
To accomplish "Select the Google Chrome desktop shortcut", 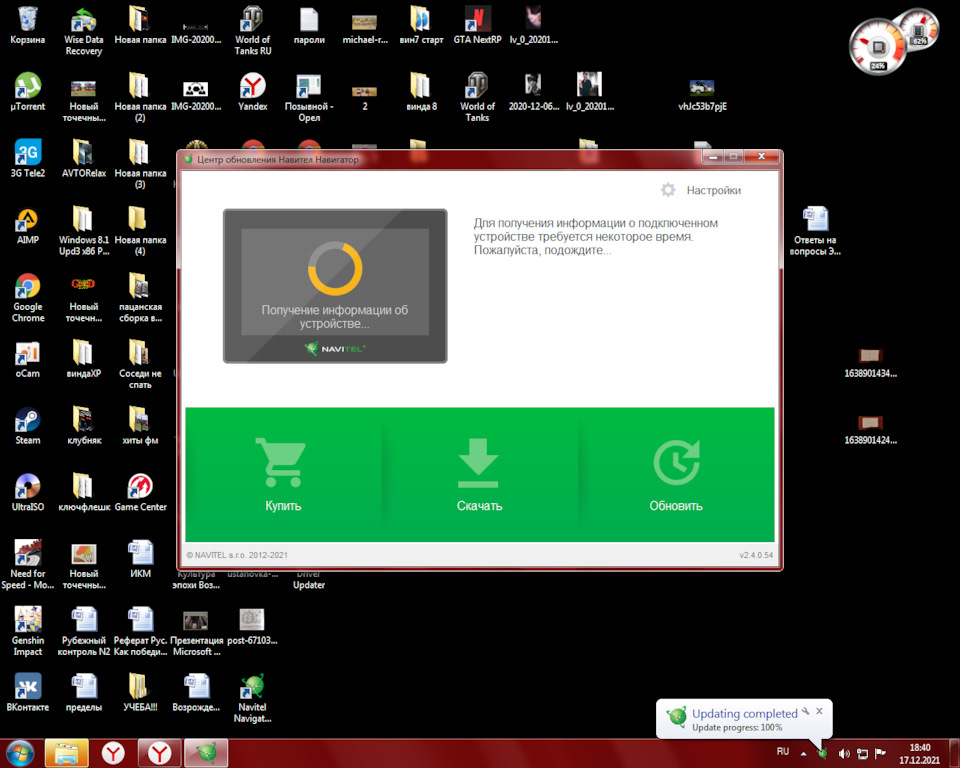I will 28,298.
